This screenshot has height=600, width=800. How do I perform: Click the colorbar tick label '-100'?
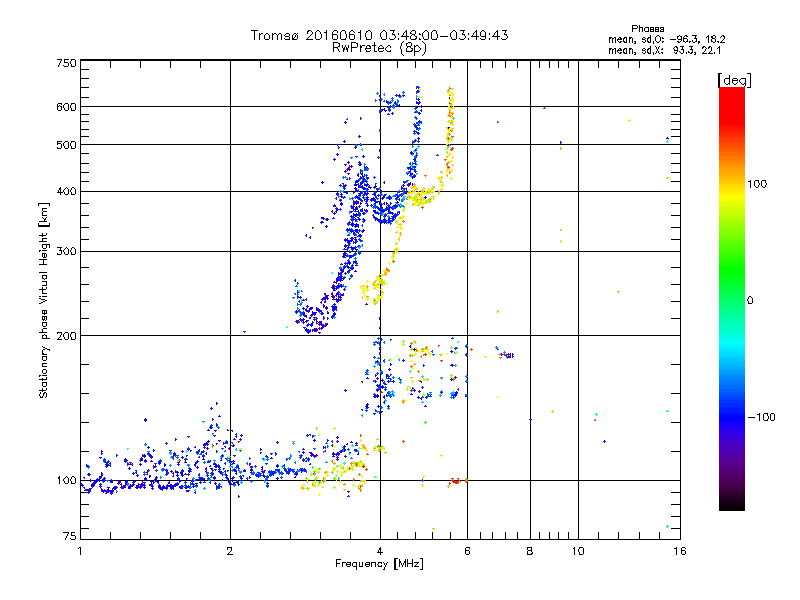pos(761,417)
